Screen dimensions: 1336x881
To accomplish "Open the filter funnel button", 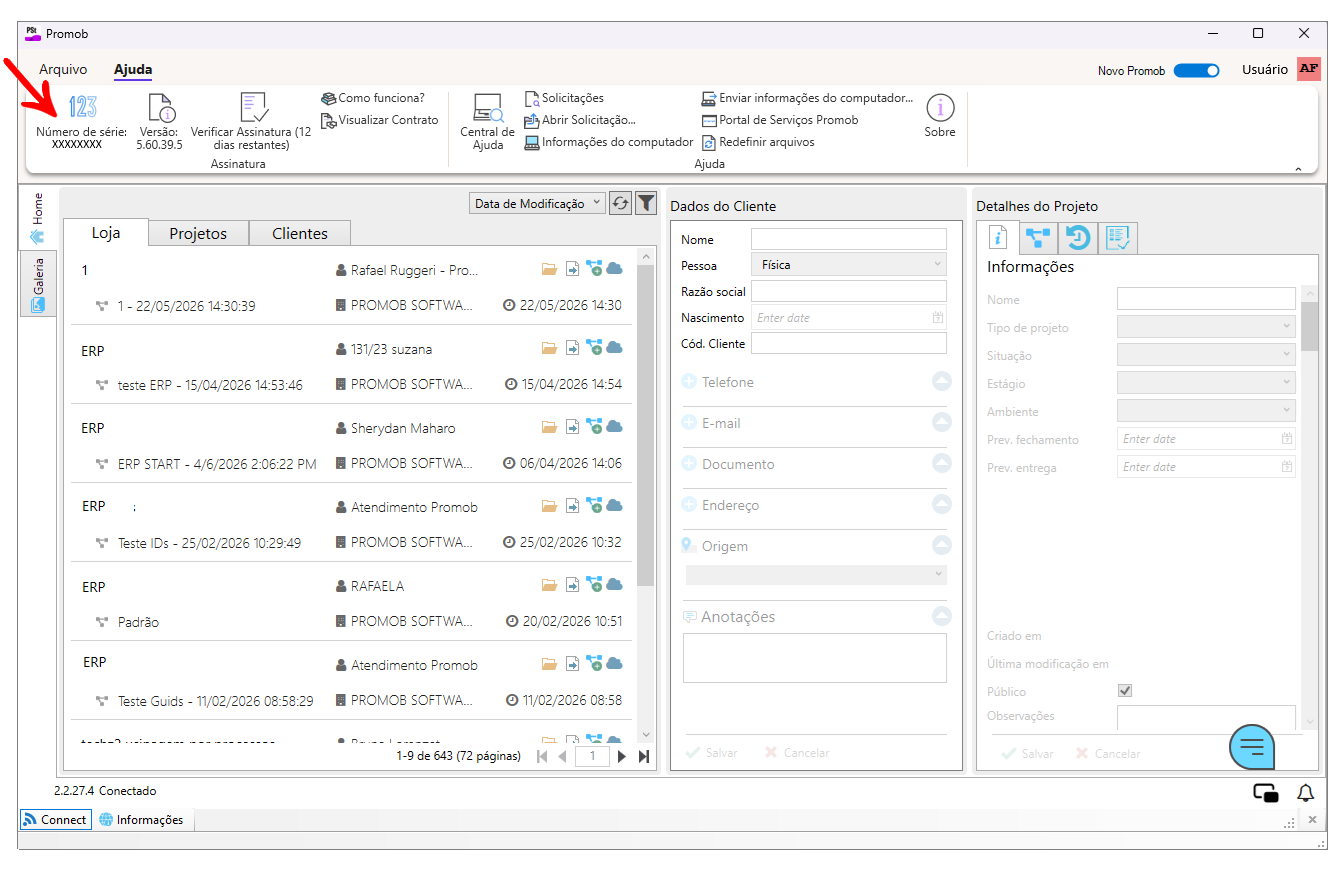I will pyautogui.click(x=646, y=203).
